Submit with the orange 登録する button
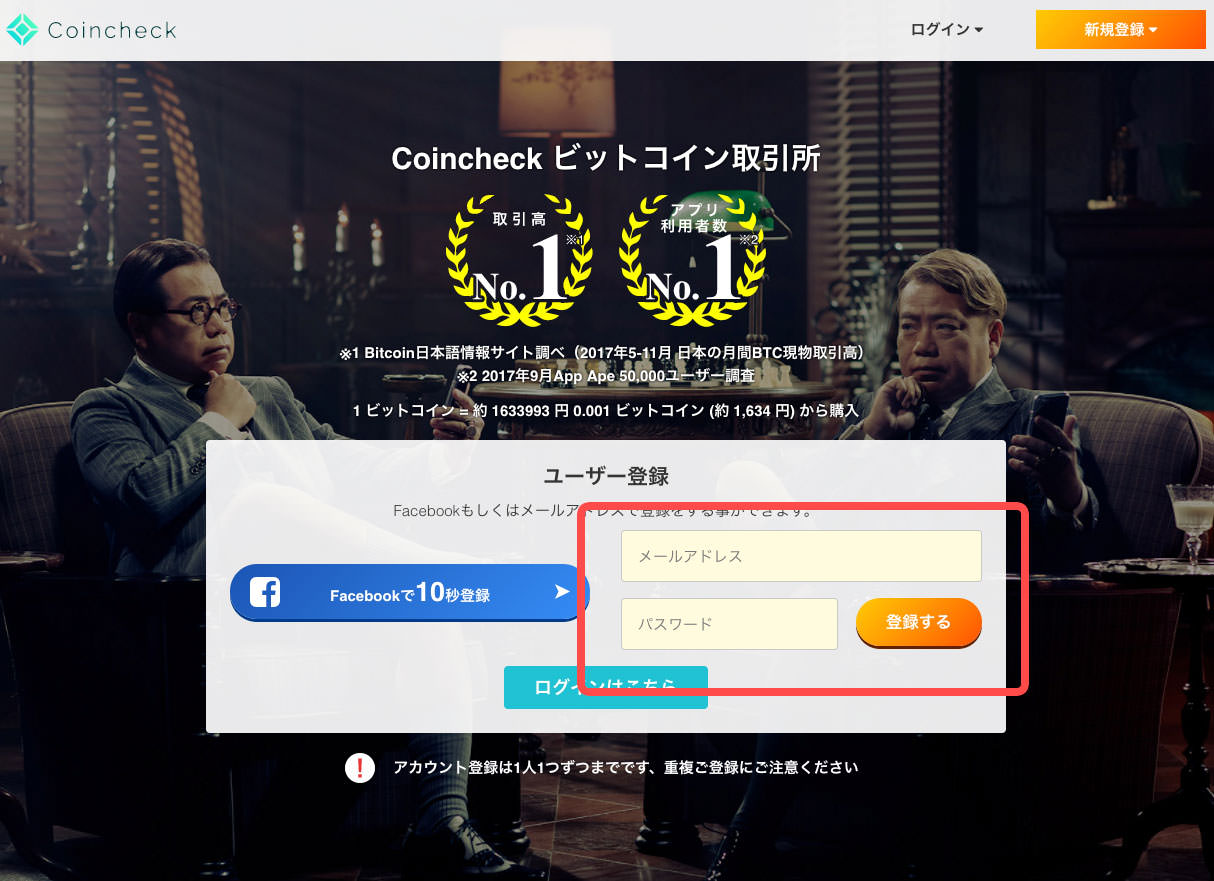 pos(919,622)
